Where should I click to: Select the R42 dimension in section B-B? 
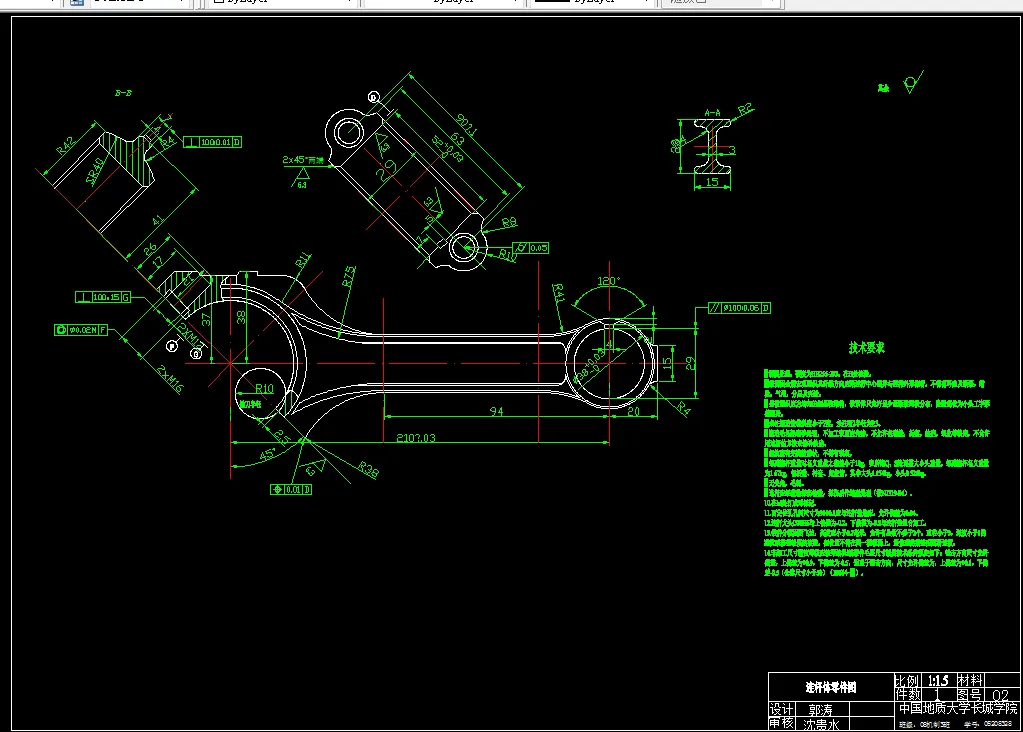pyautogui.click(x=66, y=145)
